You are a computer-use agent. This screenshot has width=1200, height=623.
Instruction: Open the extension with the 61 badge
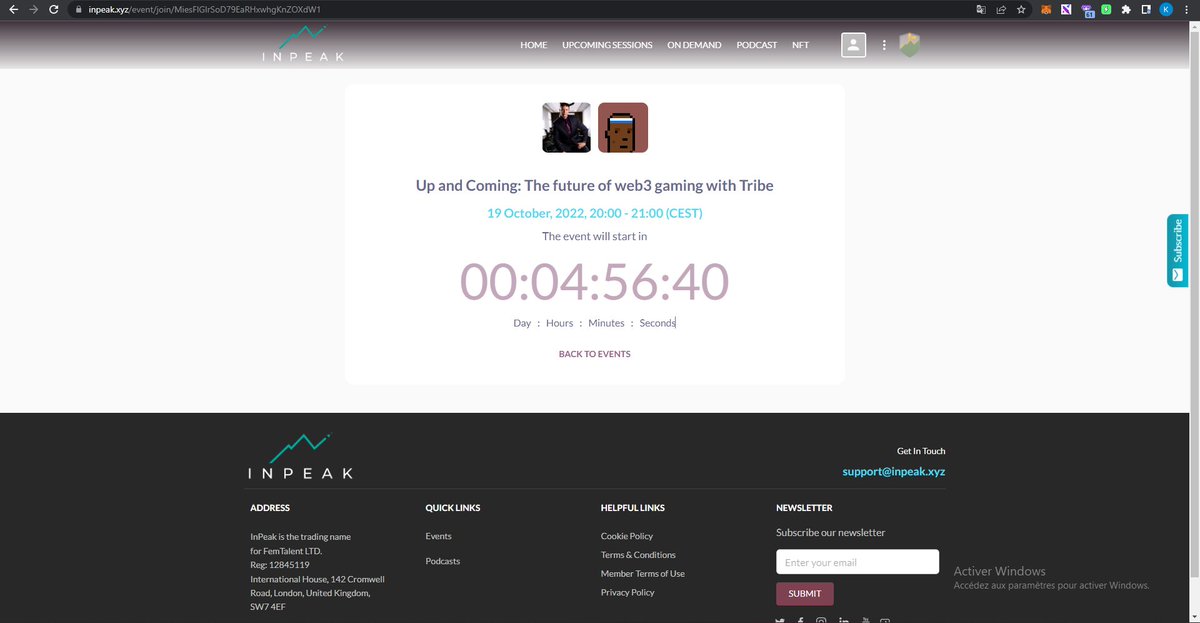pos(1087,10)
